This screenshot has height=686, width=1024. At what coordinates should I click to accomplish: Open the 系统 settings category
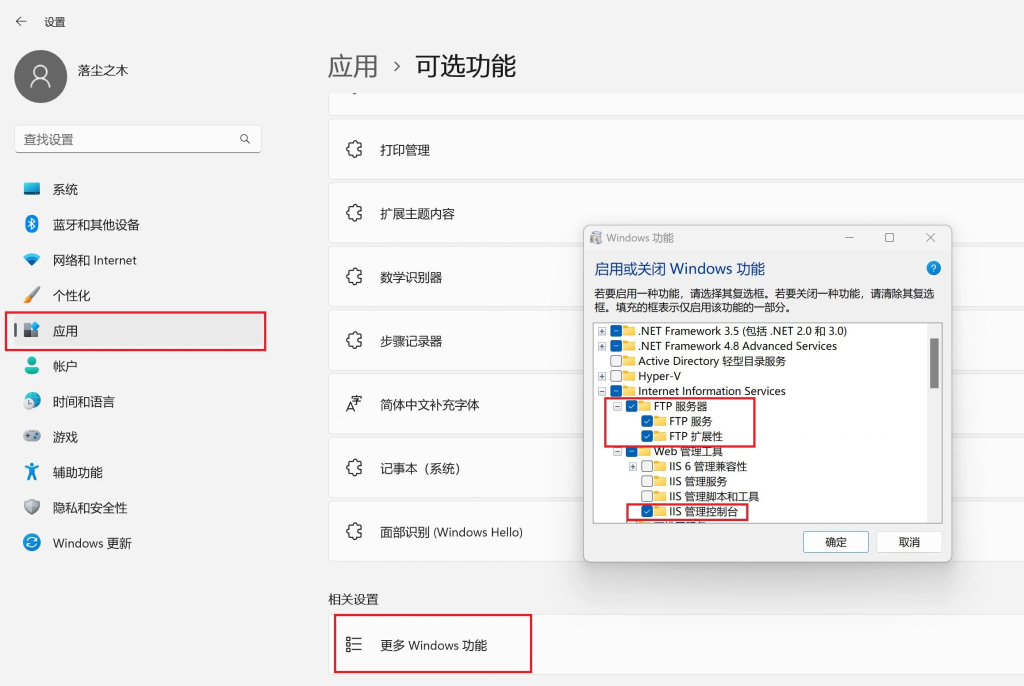click(138, 189)
